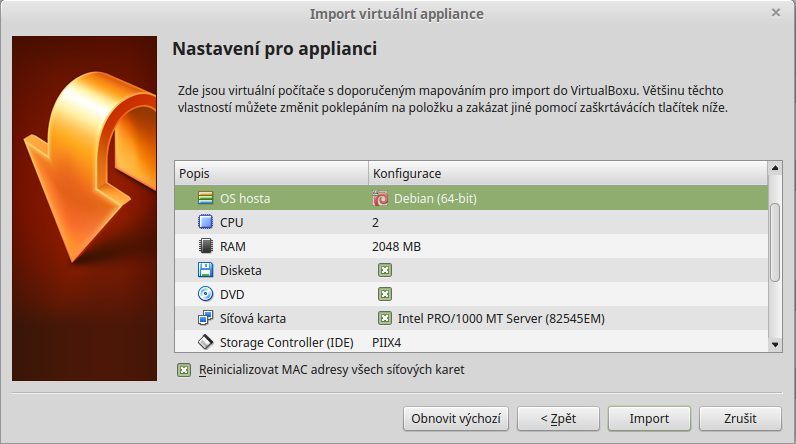796x444 pixels.
Task: Select the CPU row label
Action: coord(231,223)
